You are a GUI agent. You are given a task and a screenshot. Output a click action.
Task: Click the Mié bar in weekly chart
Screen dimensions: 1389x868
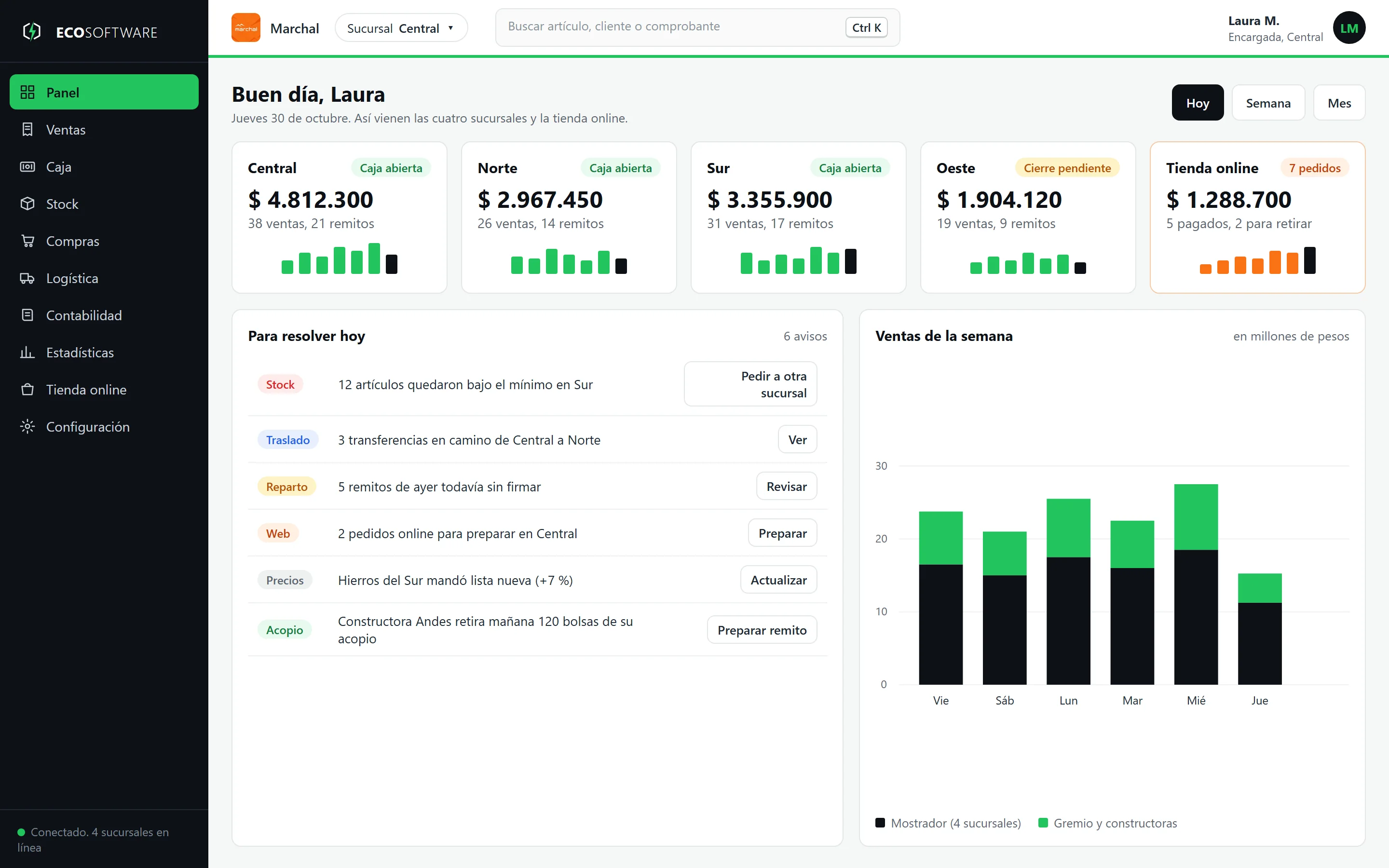[1196, 584]
